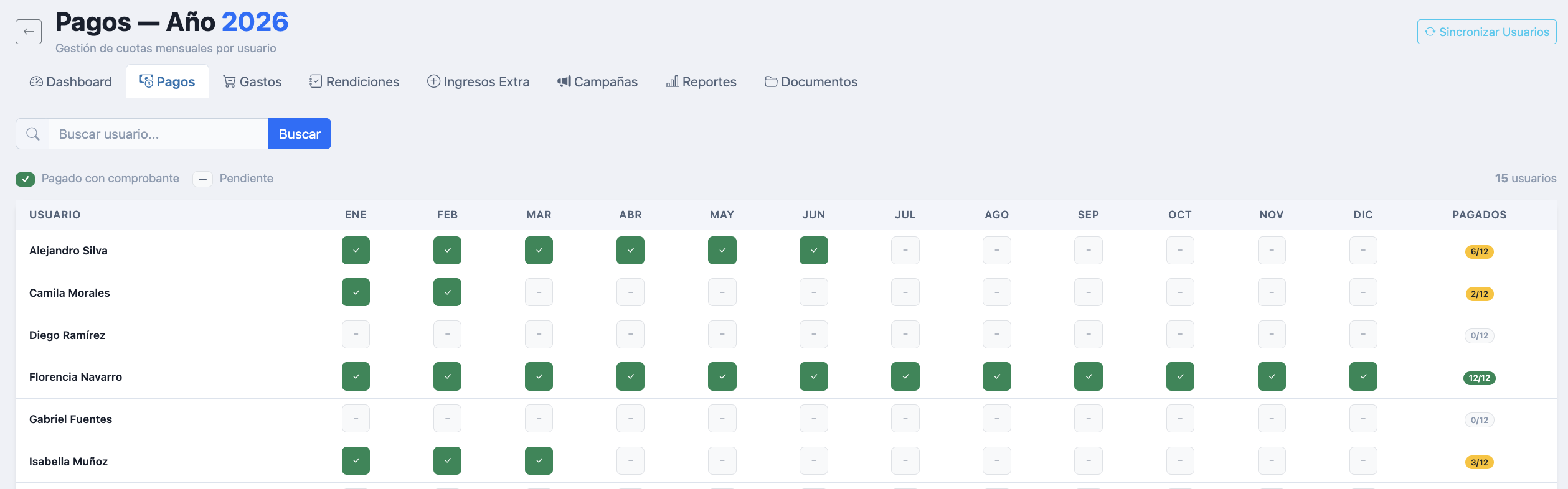Mark Isabella Muñoz's ABR as paid
Image resolution: width=1568 pixels, height=489 pixels.
coord(631,461)
